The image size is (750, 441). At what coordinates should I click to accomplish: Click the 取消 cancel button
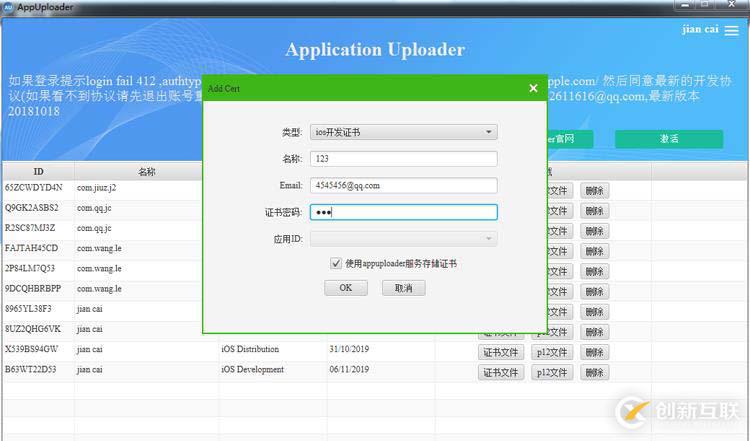tap(404, 288)
